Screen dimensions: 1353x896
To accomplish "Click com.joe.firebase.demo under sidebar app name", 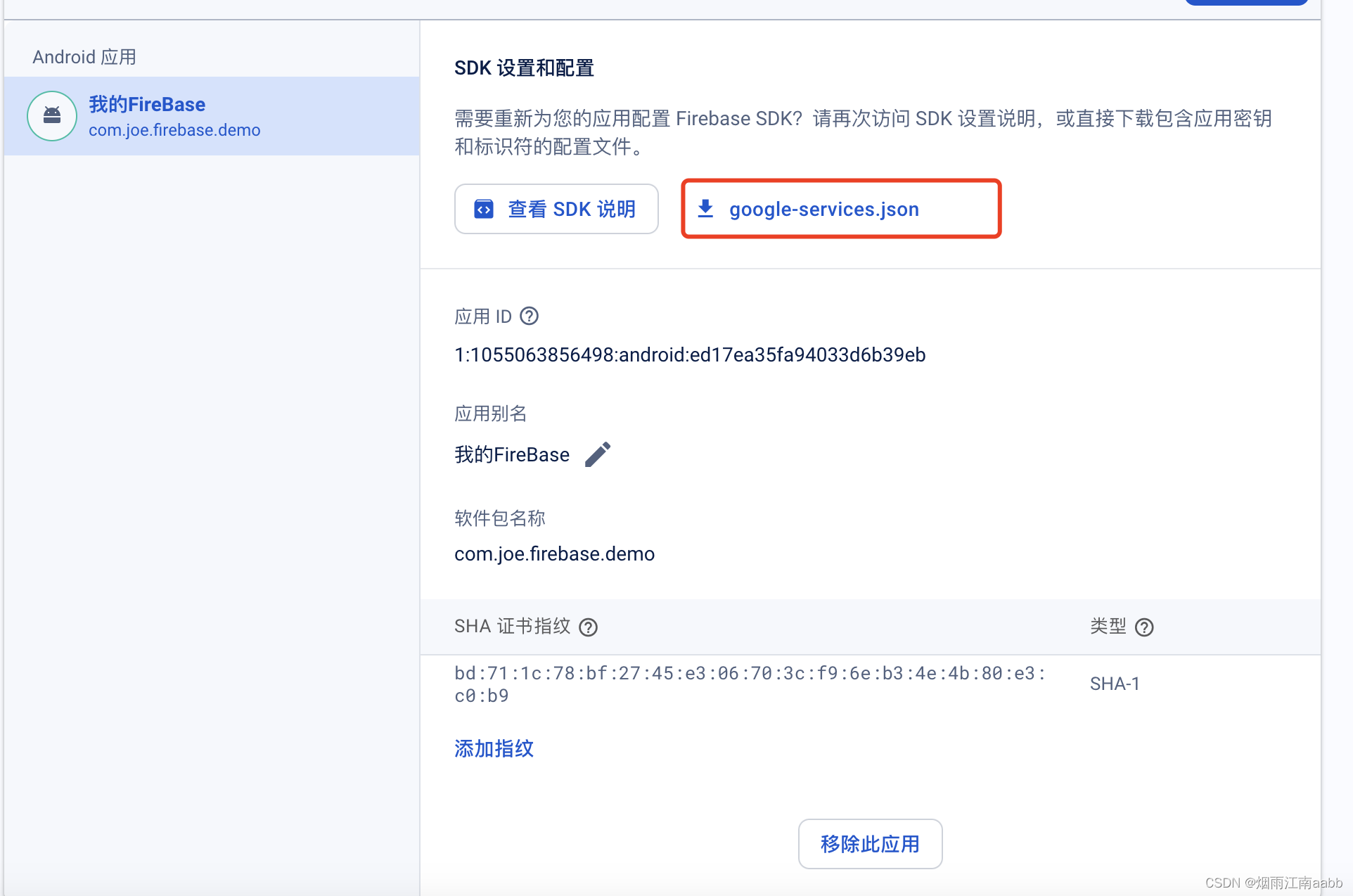I will pos(174,130).
